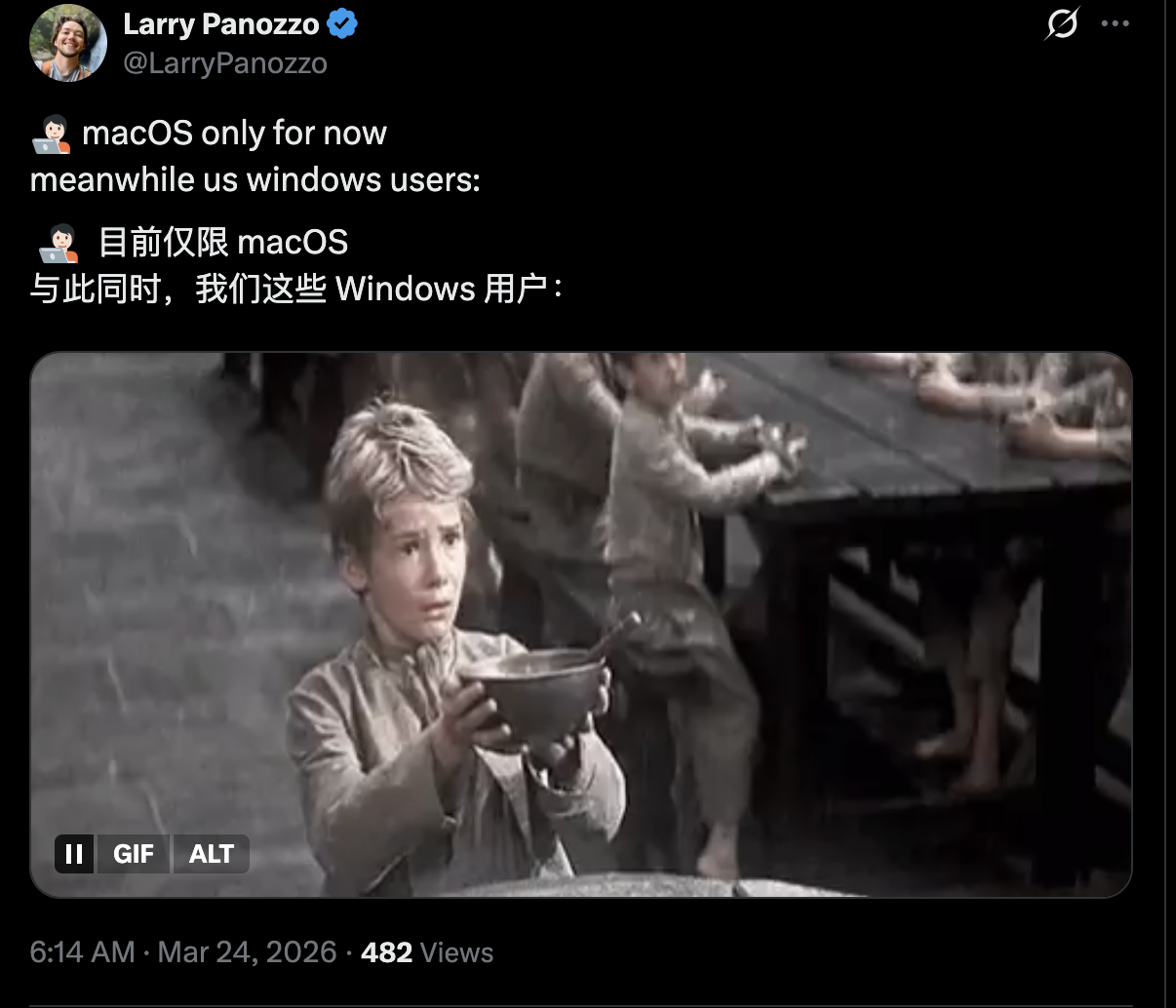Click the 'macOS only for now' text
The width and height of the screenshot is (1176, 1008).
click(x=235, y=133)
